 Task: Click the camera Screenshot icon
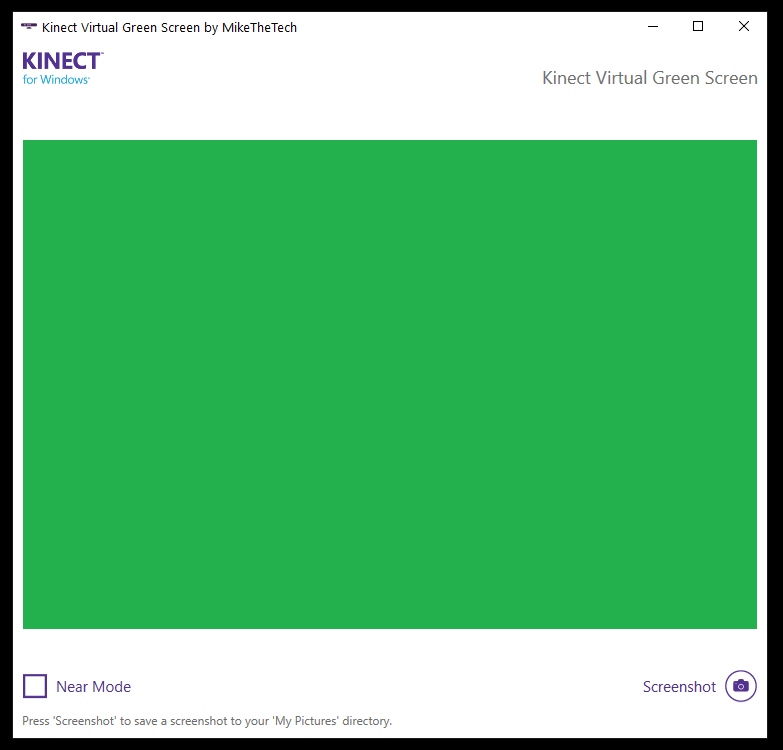click(741, 686)
